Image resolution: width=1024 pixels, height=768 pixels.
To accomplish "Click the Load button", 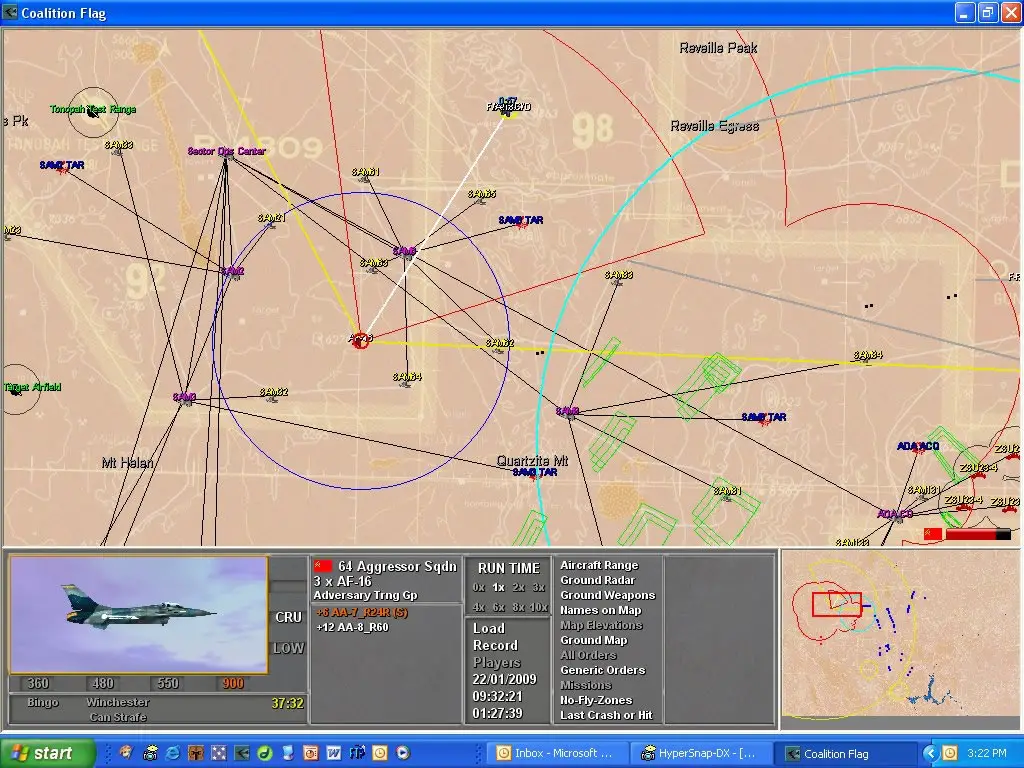I will (489, 628).
